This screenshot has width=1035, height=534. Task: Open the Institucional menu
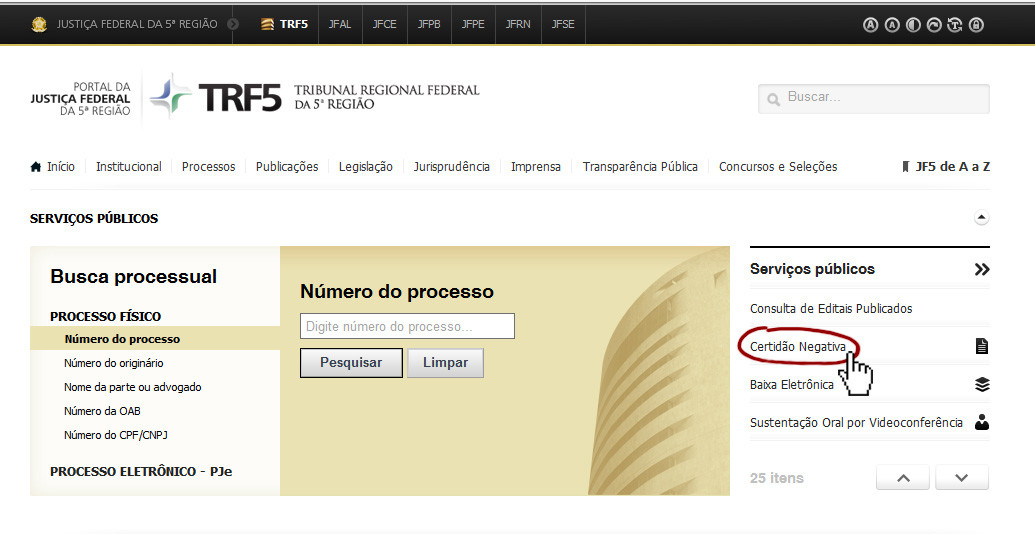[129, 166]
